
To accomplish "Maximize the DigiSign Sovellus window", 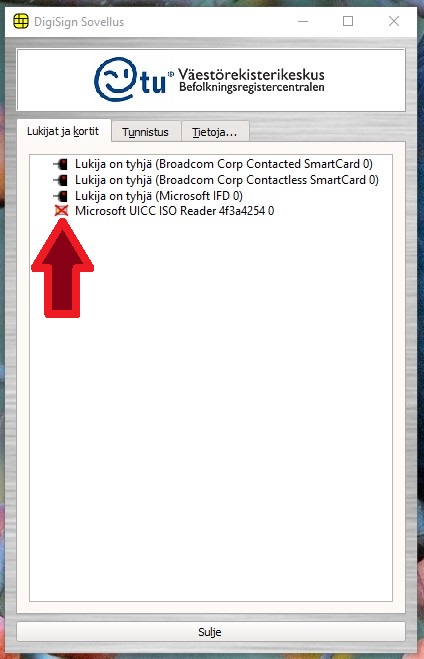I will click(348, 21).
